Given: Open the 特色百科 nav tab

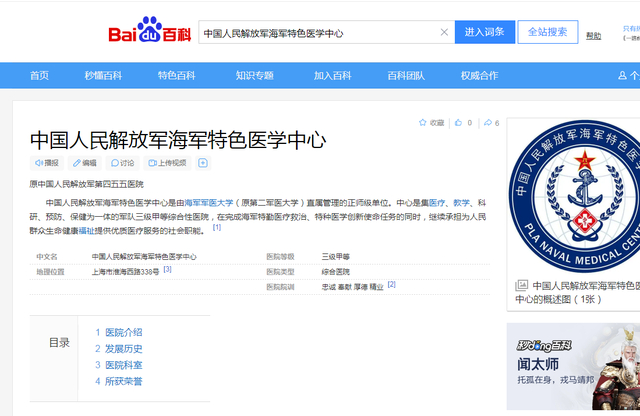Looking at the screenshot, I should tap(177, 76).
